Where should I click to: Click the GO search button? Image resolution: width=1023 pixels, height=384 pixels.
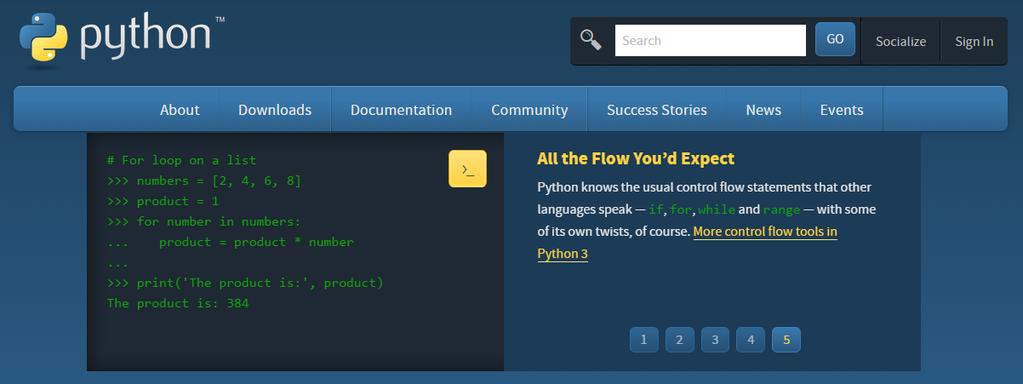[x=835, y=39]
